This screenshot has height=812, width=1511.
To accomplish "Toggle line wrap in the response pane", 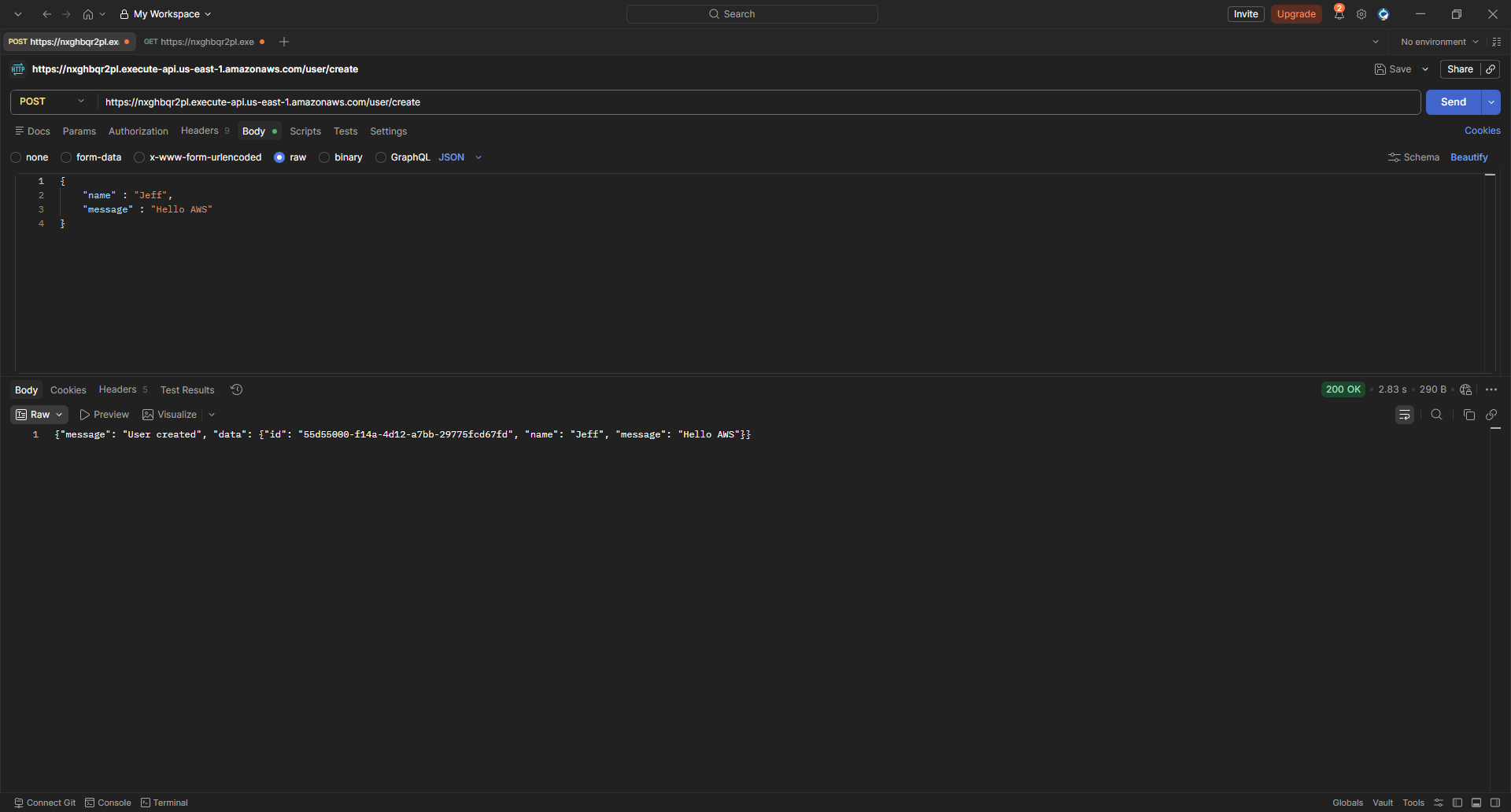I will (x=1405, y=415).
